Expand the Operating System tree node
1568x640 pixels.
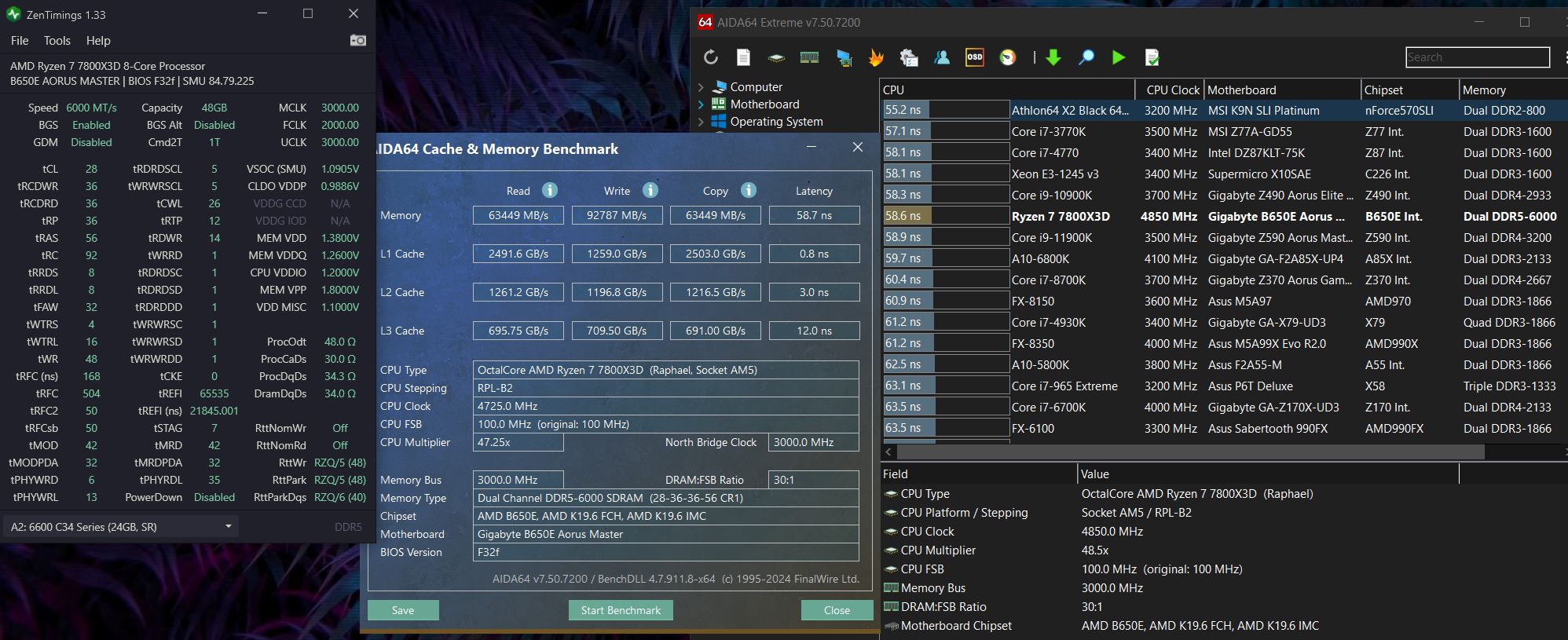click(701, 121)
